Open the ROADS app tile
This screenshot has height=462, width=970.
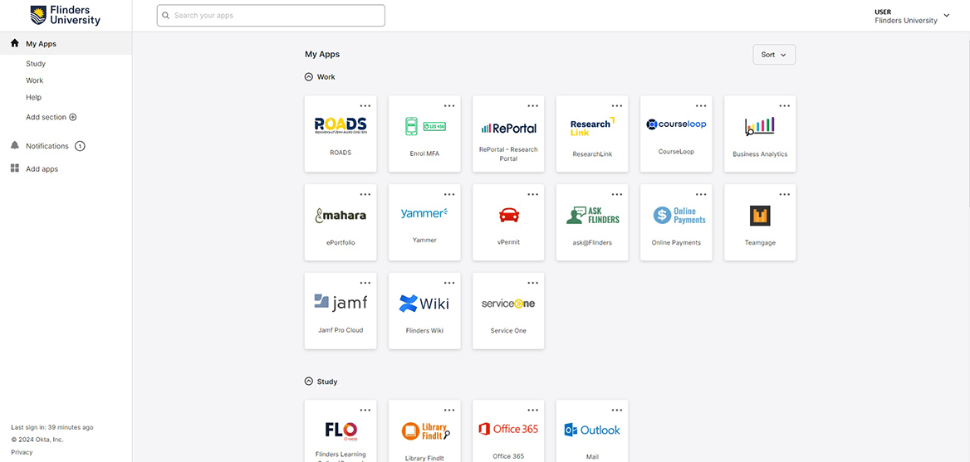pyautogui.click(x=340, y=134)
